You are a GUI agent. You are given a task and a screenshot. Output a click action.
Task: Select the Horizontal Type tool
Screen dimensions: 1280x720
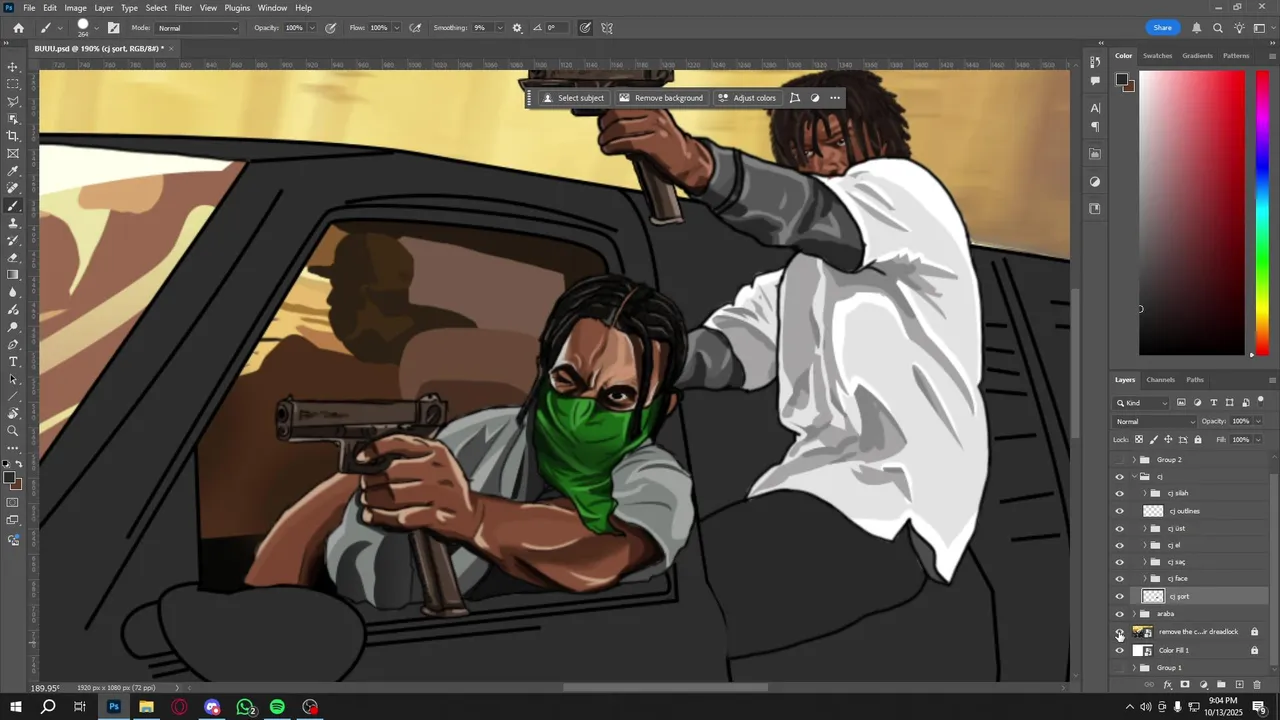point(13,361)
